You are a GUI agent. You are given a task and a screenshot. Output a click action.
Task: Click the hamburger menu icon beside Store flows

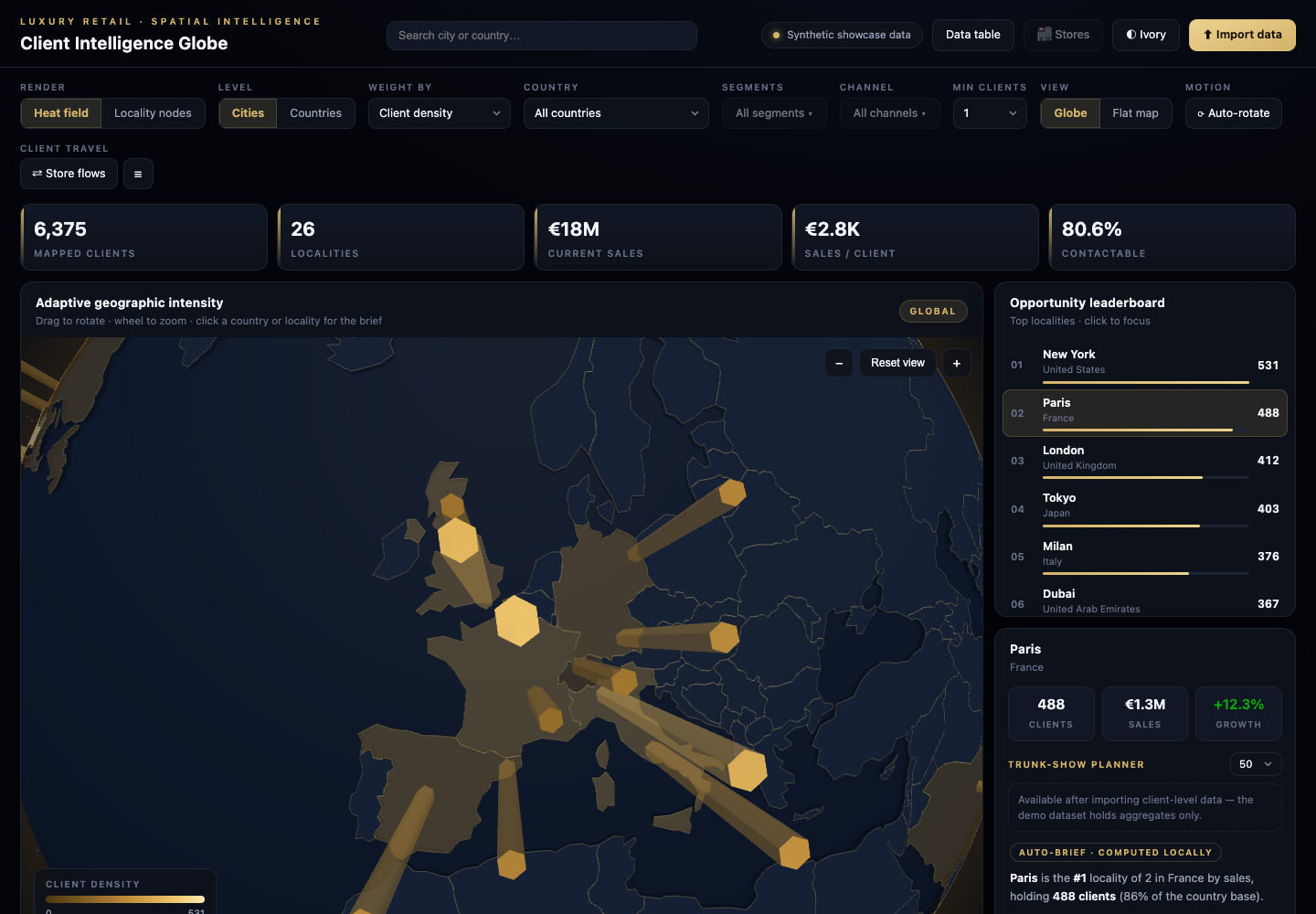[x=138, y=174]
